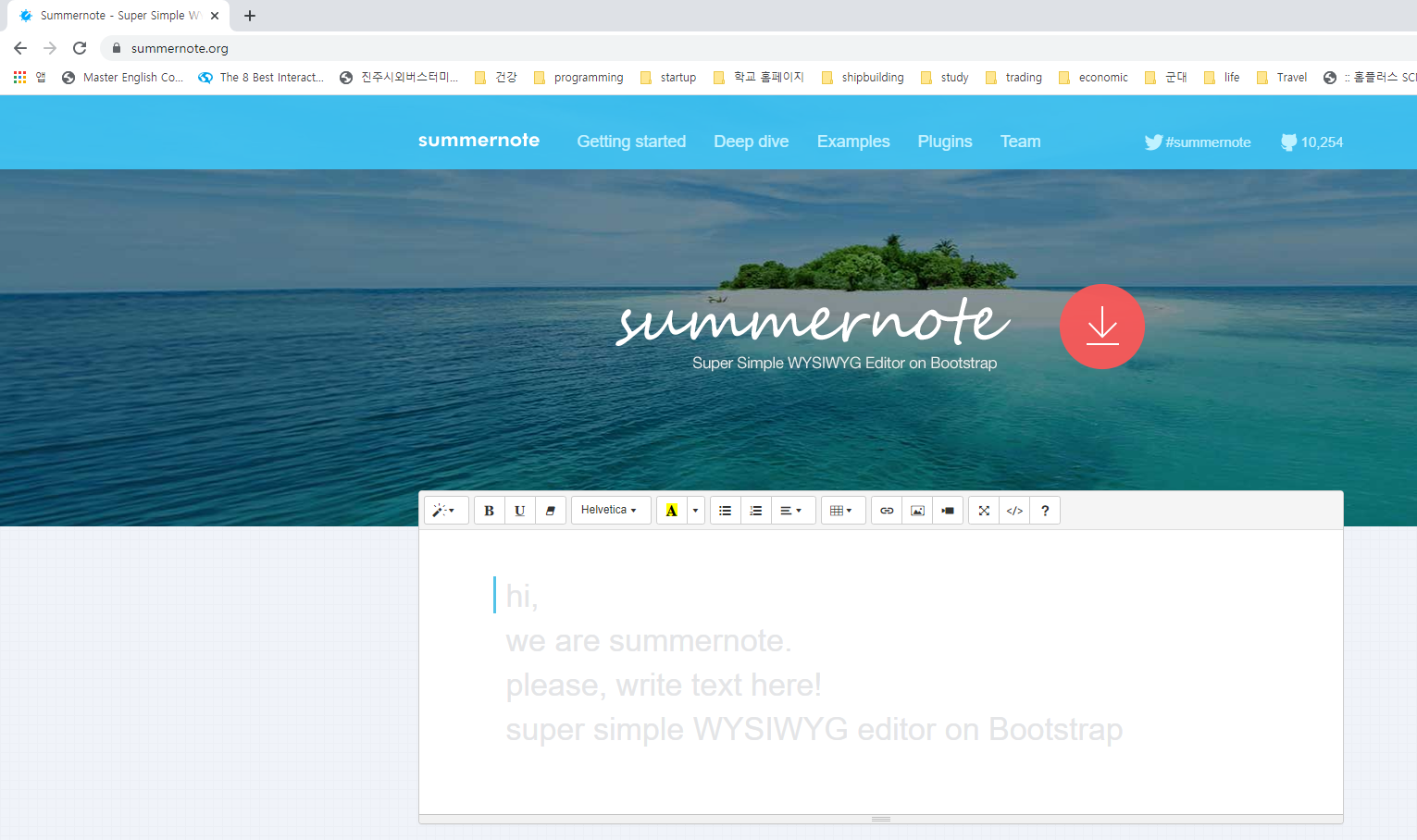Screen dimensions: 1417x840
Task: Click the eraser remove font style icon
Action: pyautogui.click(x=551, y=511)
